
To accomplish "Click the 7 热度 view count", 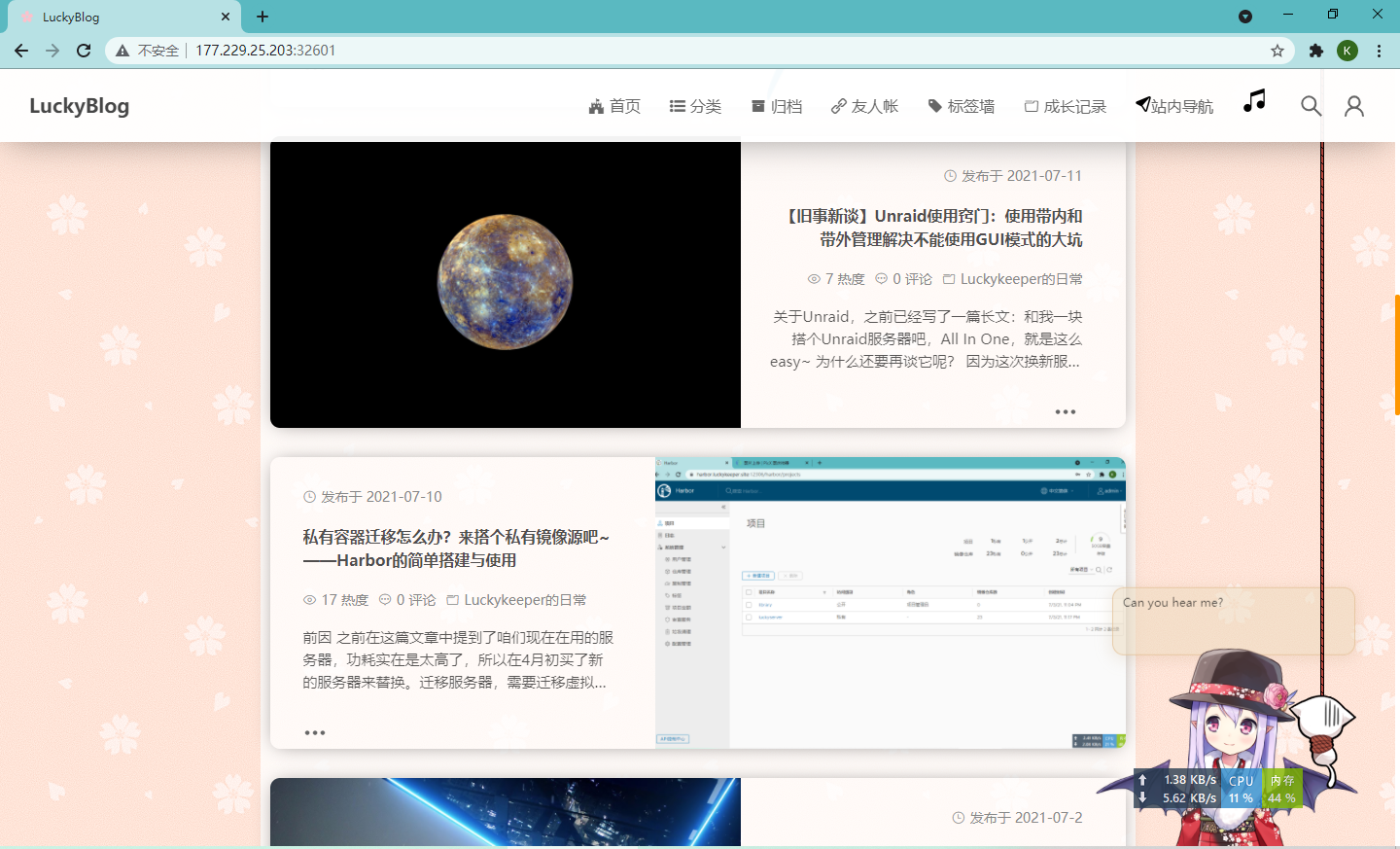I will pos(836,279).
